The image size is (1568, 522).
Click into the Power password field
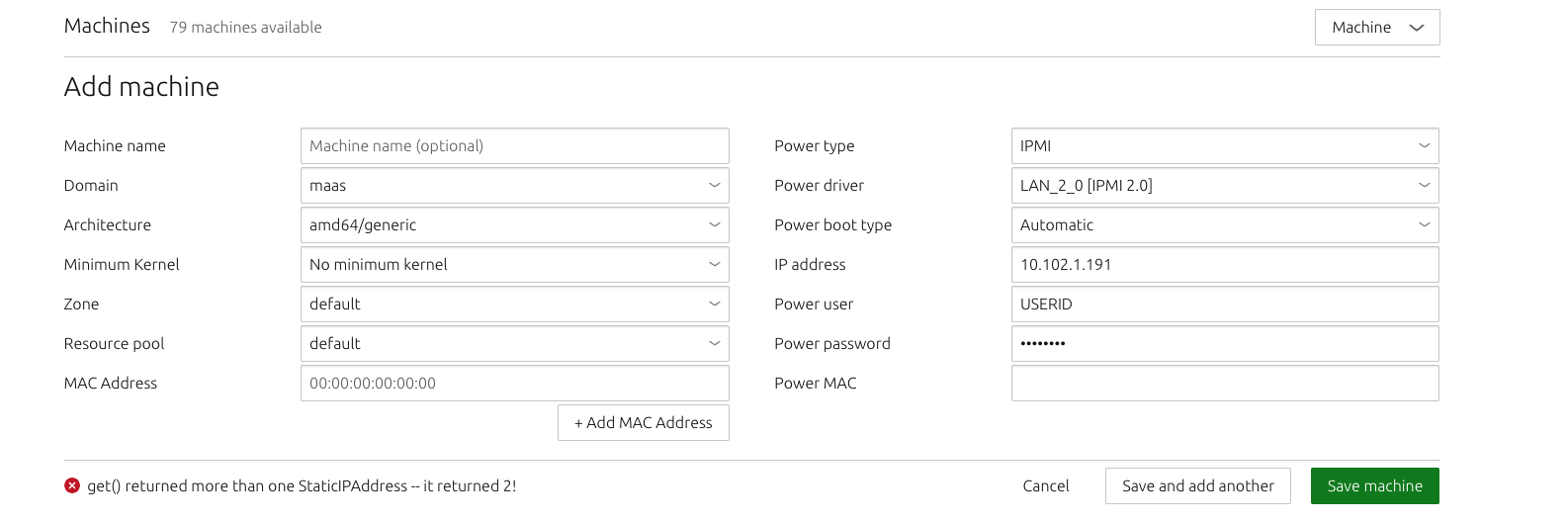point(1224,344)
